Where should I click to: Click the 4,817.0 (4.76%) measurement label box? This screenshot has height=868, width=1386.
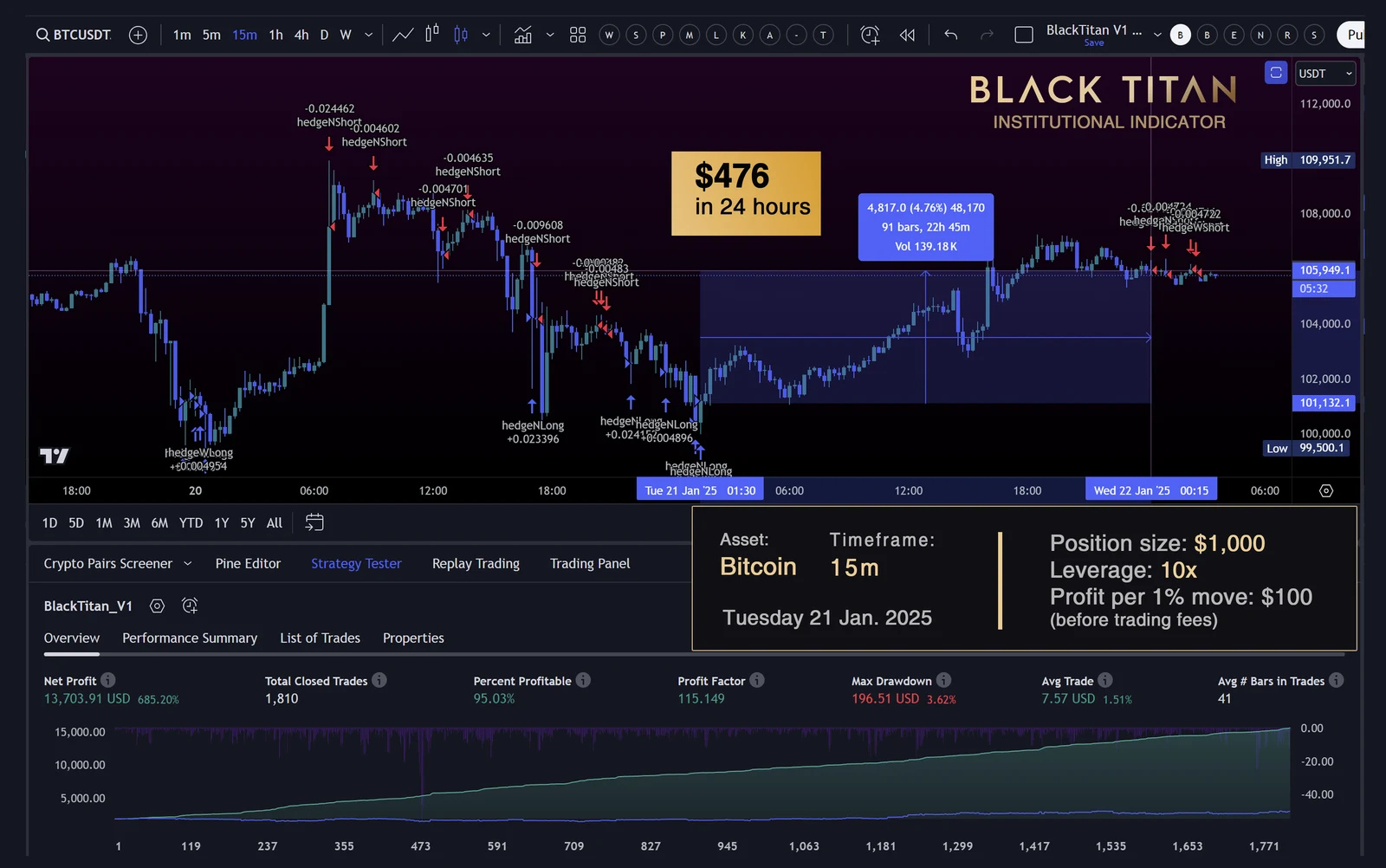click(926, 227)
